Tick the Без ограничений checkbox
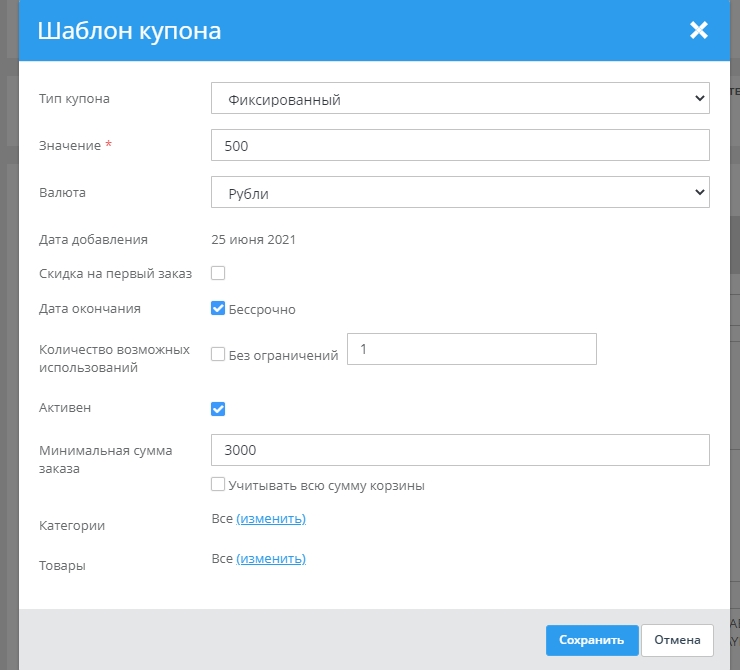The image size is (740, 670). pos(218,354)
